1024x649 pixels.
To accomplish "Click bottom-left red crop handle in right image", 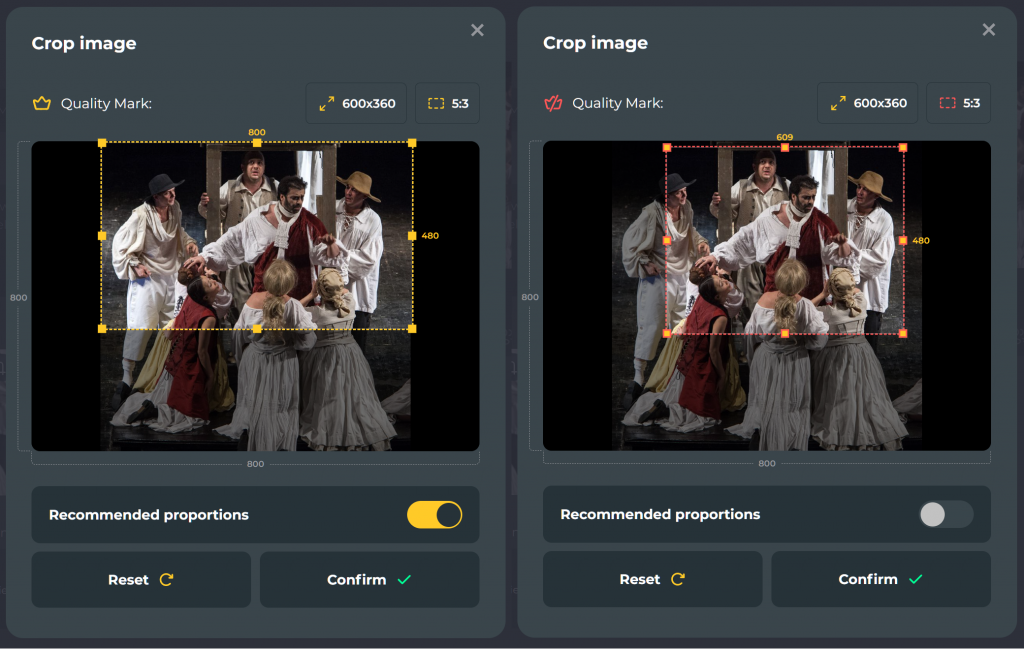I will 667,333.
